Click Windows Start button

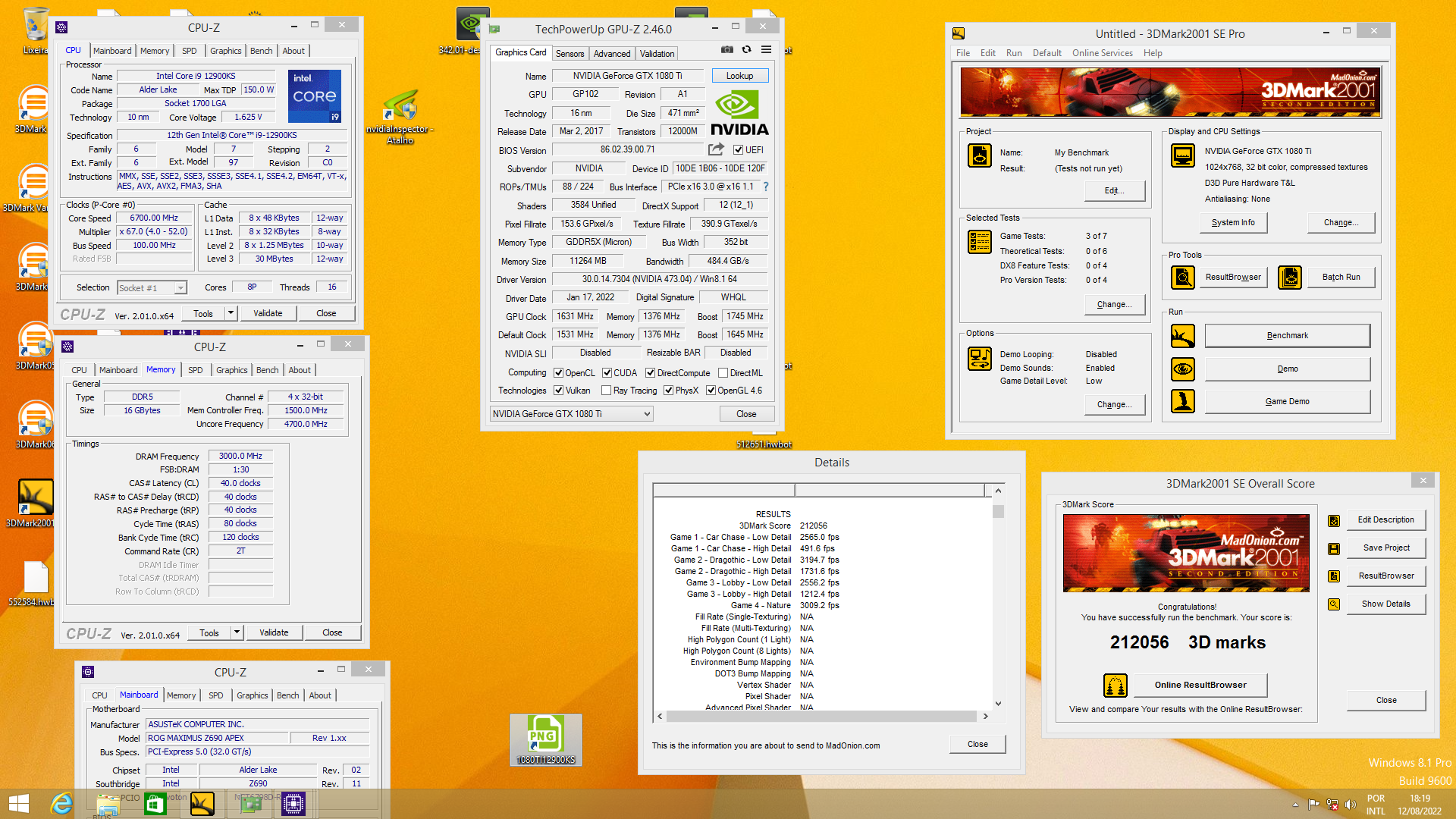pos(19,804)
